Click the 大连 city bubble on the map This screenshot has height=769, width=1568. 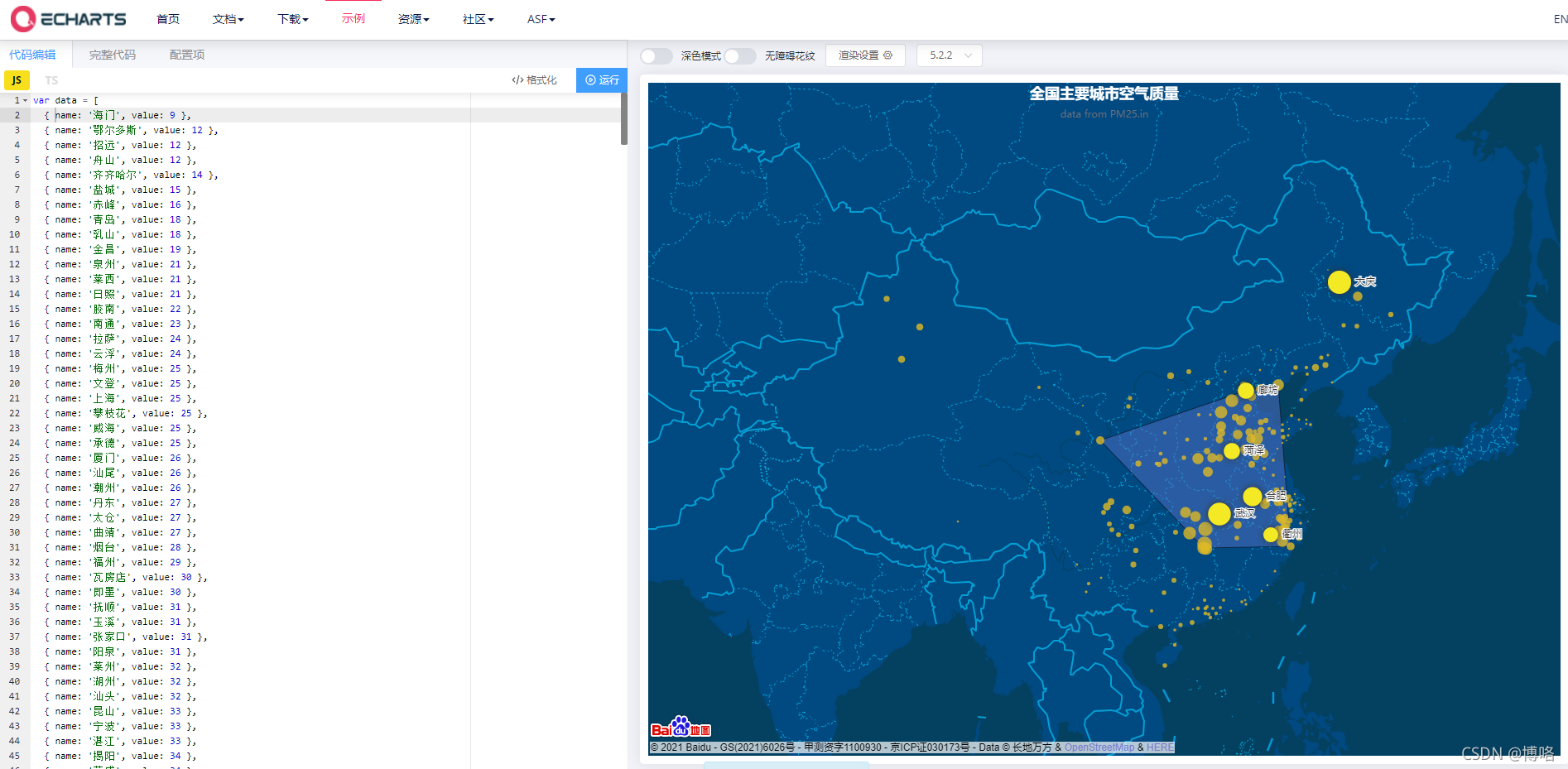[x=1341, y=282]
